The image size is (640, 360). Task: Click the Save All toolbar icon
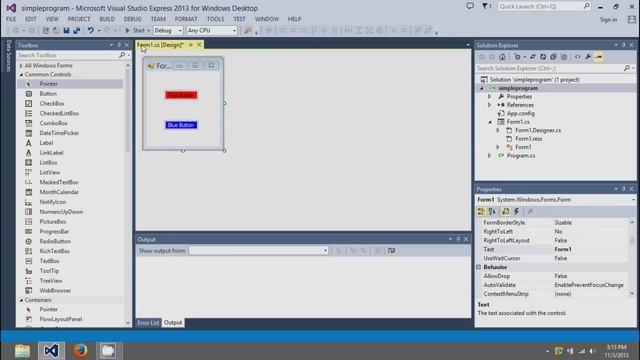(x=76, y=31)
